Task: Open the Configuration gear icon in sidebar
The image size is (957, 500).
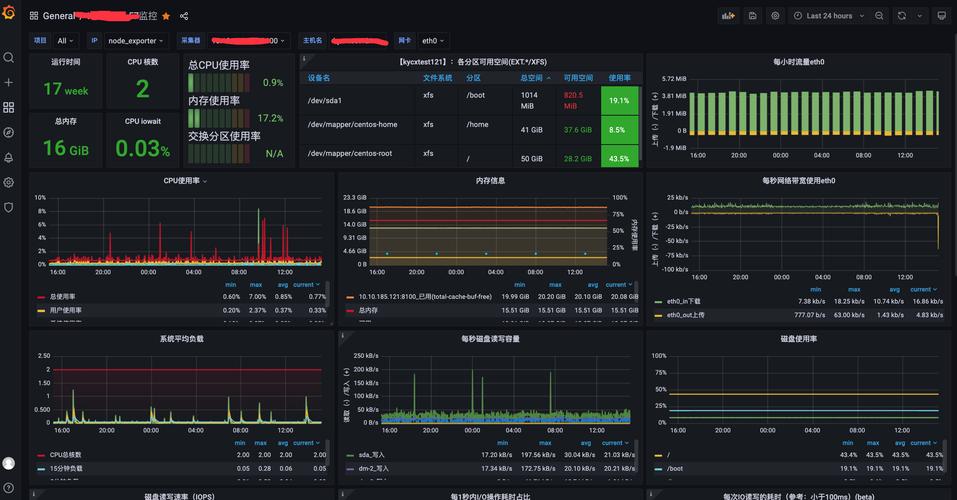Action: click(9, 182)
